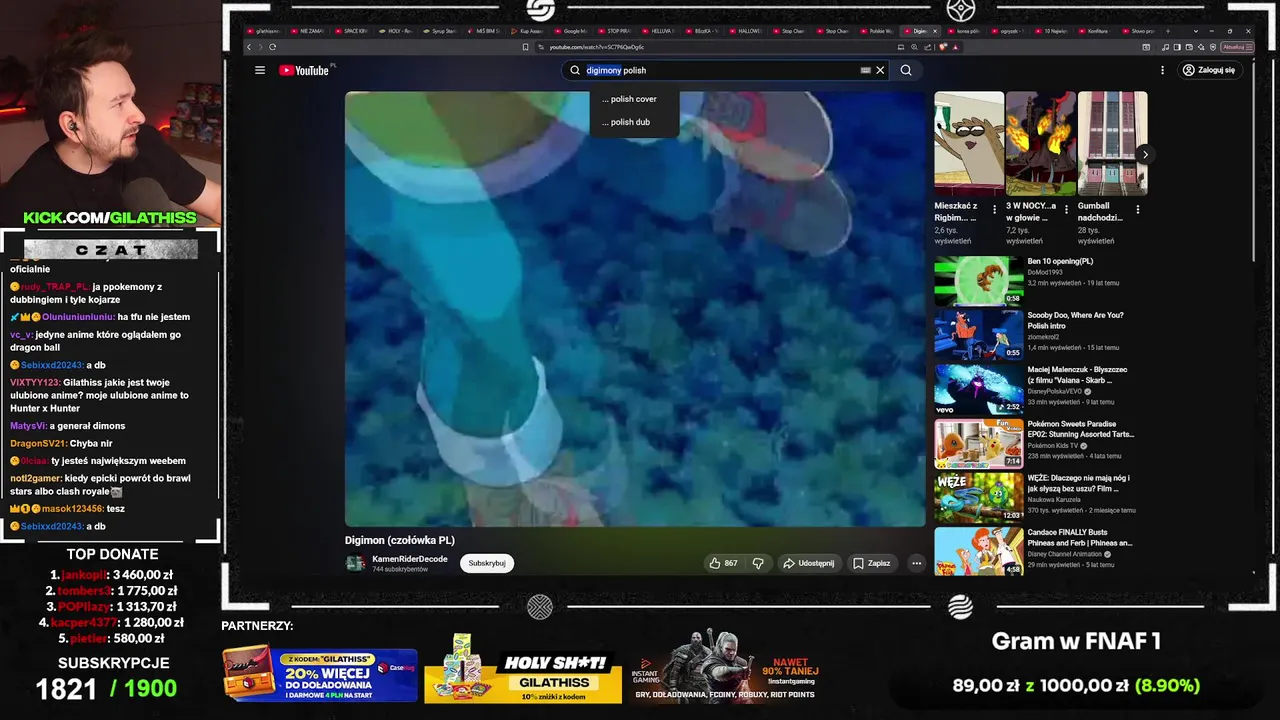Click the Subskrybuj button
The image size is (1280, 720).
tap(487, 563)
